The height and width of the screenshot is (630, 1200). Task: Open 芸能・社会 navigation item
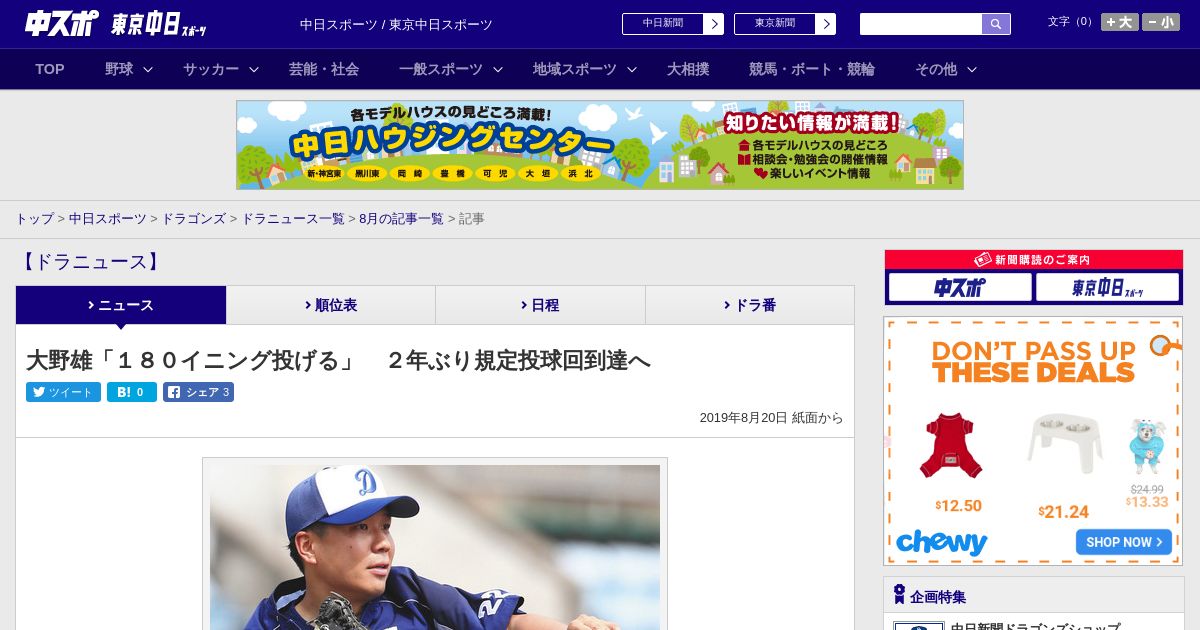pos(324,69)
